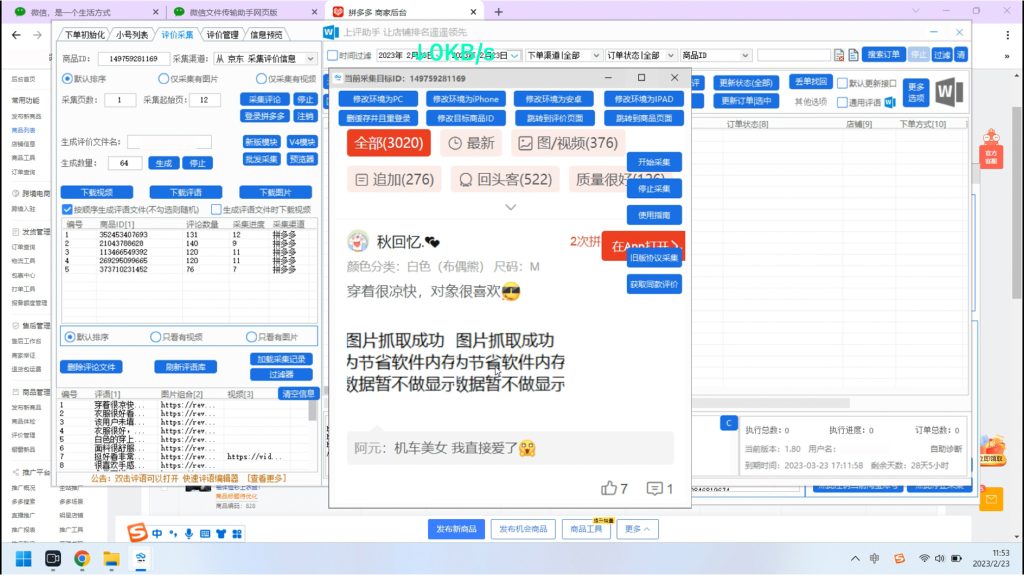1024x575 pixels.
Task: Open the end date picker dropdown
Action: [x=515, y=56]
